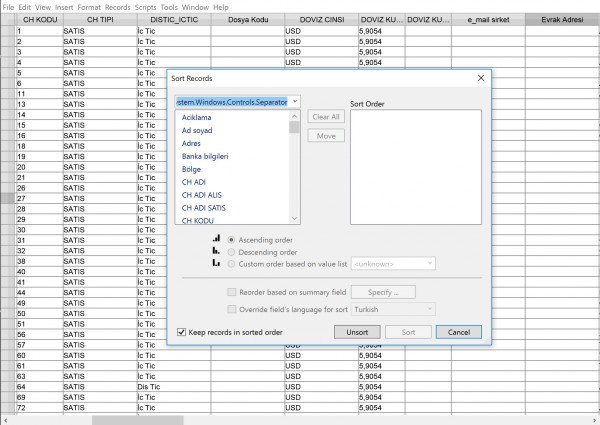This screenshot has width=600, height=425.
Task: Open the value list dropdown showing unknown
Action: [x=430, y=264]
